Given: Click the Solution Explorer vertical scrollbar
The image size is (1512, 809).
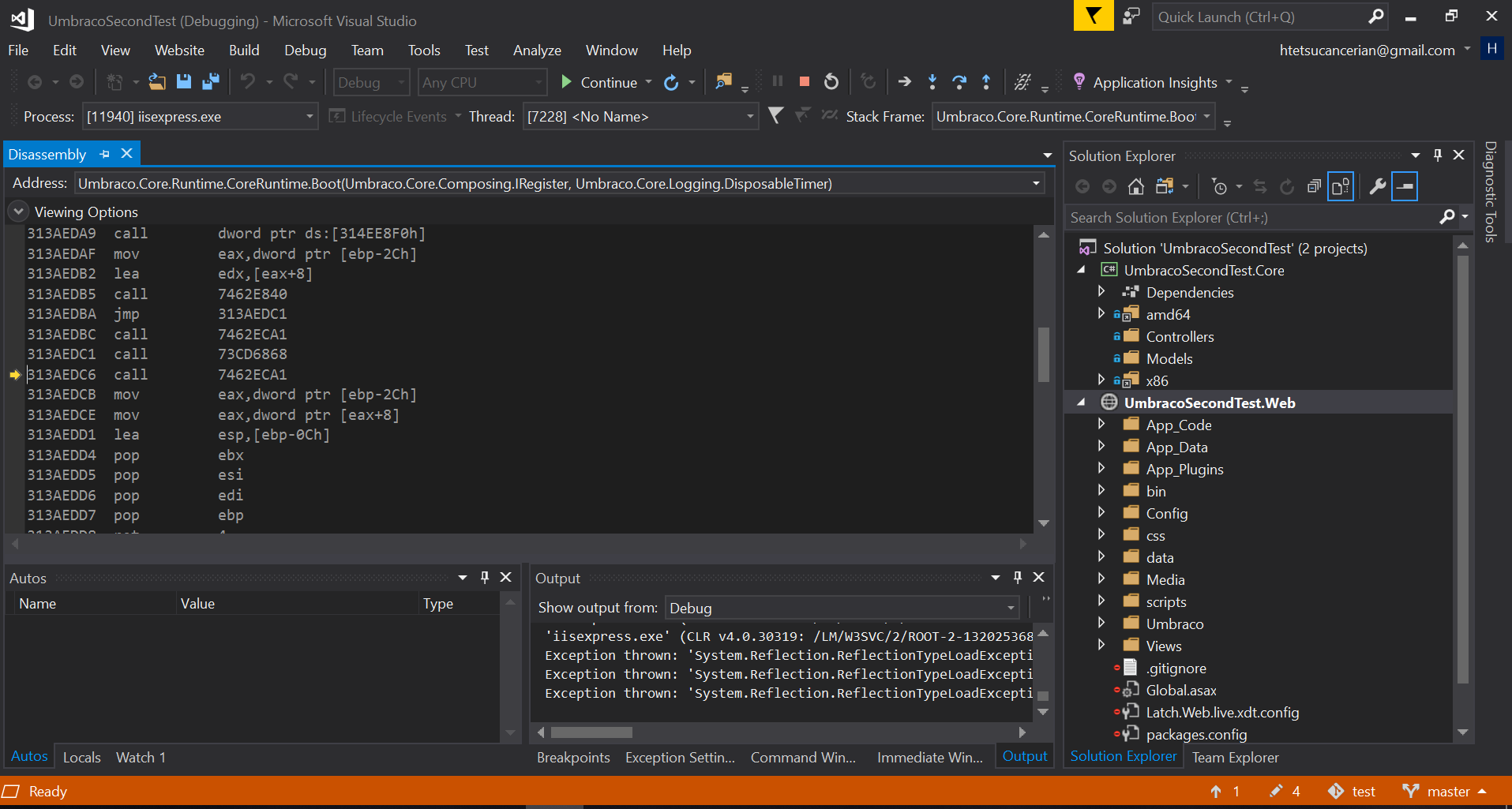Looking at the screenshot, I should tap(1462, 468).
